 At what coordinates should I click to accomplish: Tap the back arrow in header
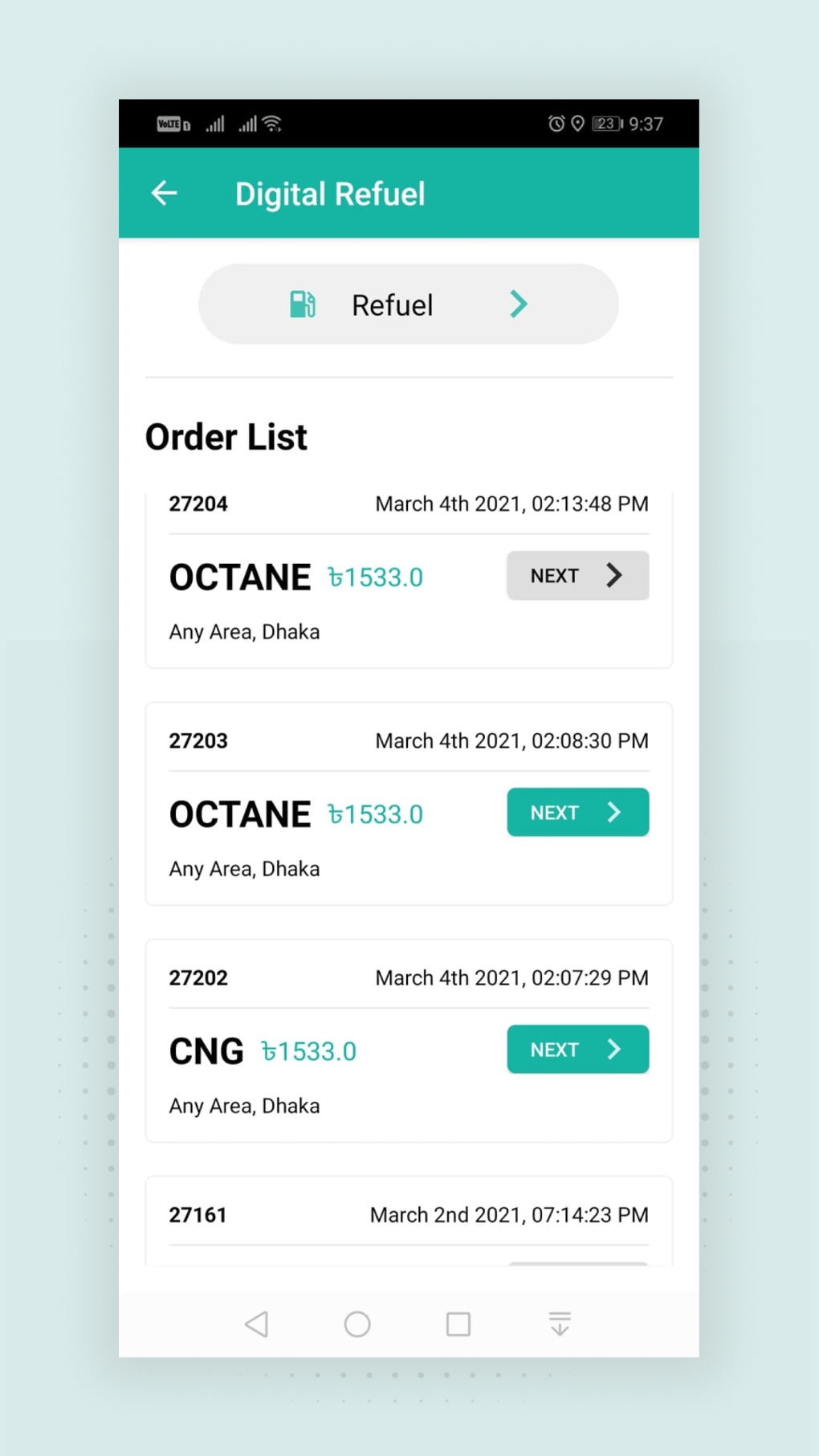[x=165, y=194]
